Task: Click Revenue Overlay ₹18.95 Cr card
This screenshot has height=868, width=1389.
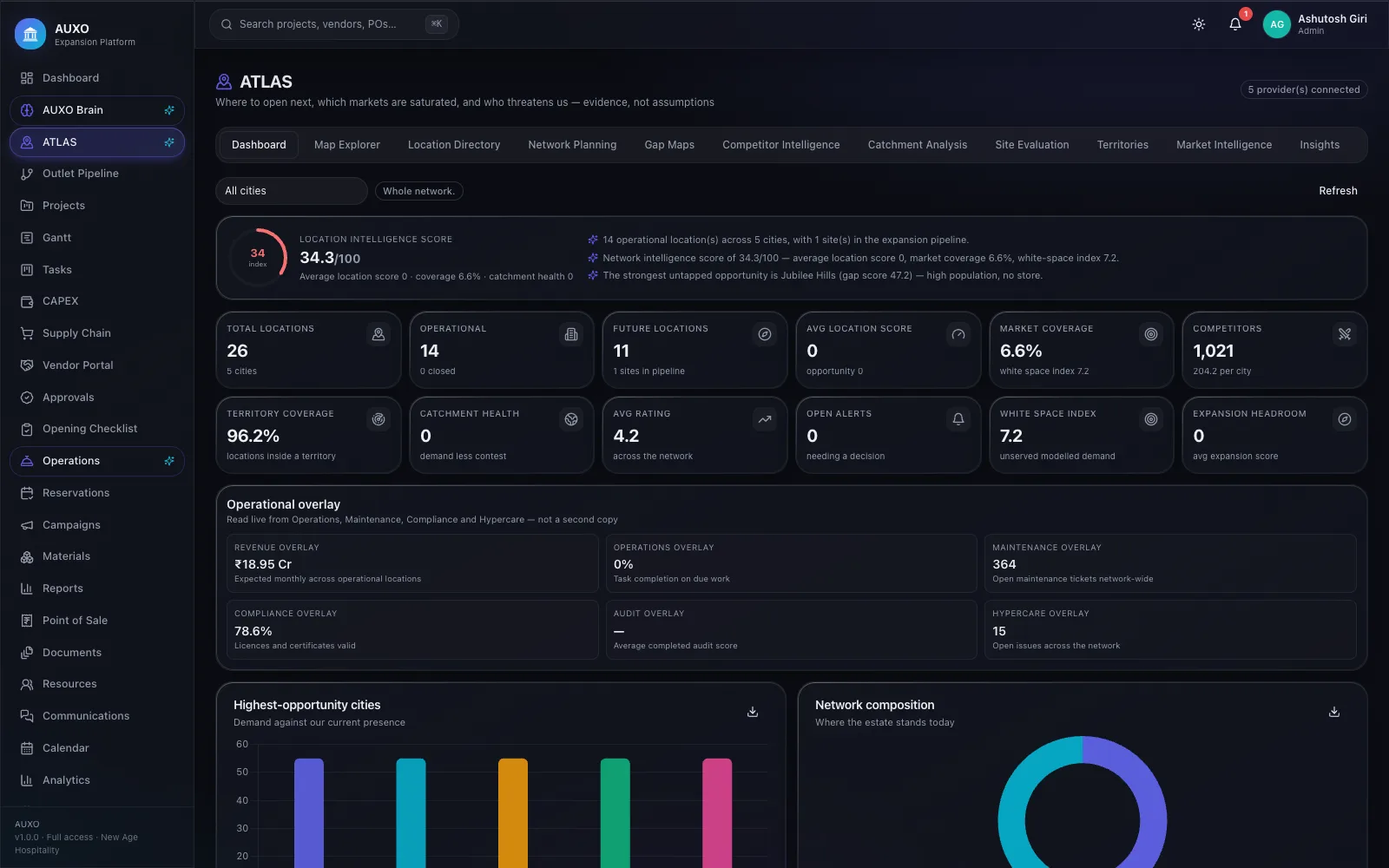Action: click(412, 563)
